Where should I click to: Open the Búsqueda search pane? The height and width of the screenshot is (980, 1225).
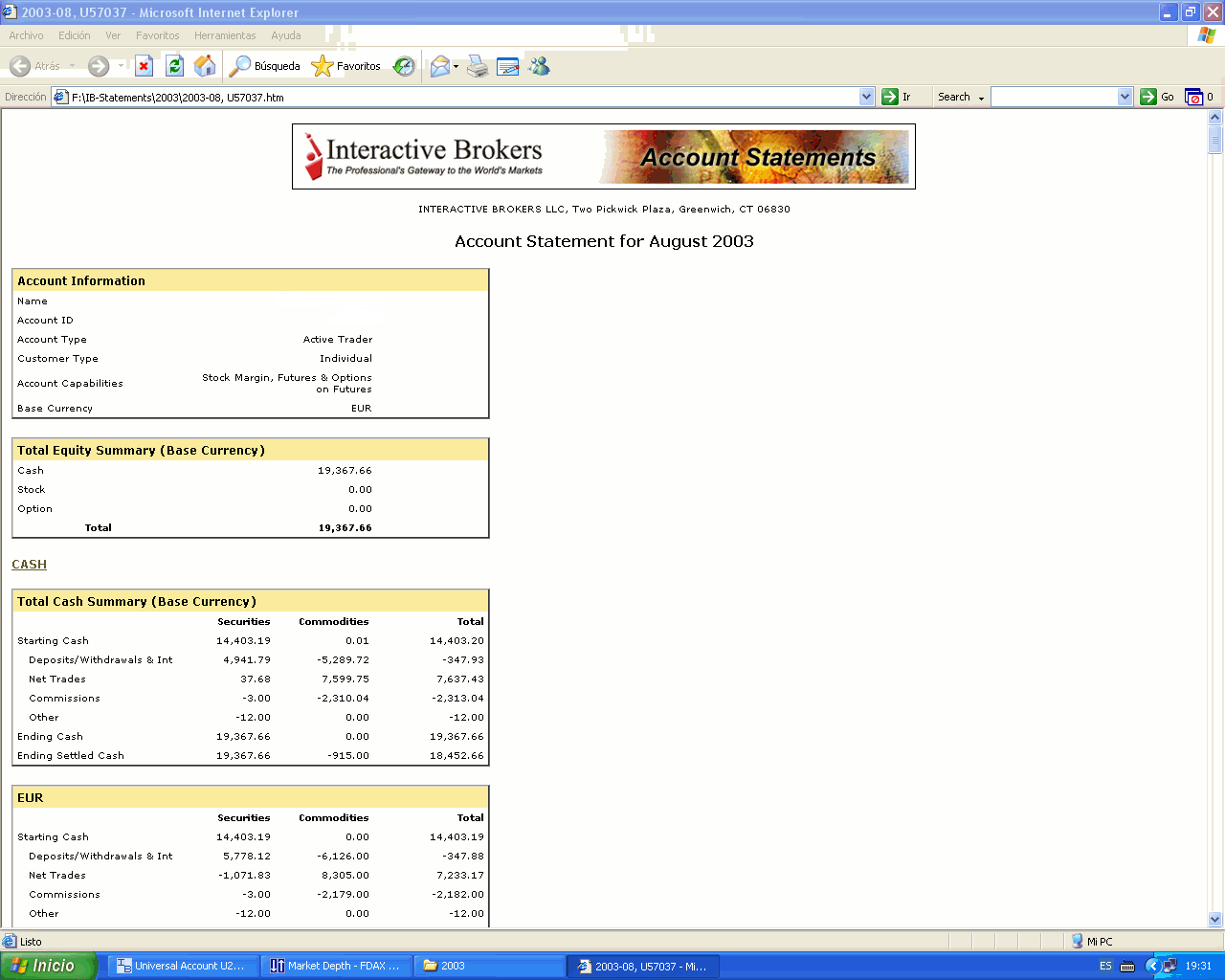pyautogui.click(x=265, y=66)
